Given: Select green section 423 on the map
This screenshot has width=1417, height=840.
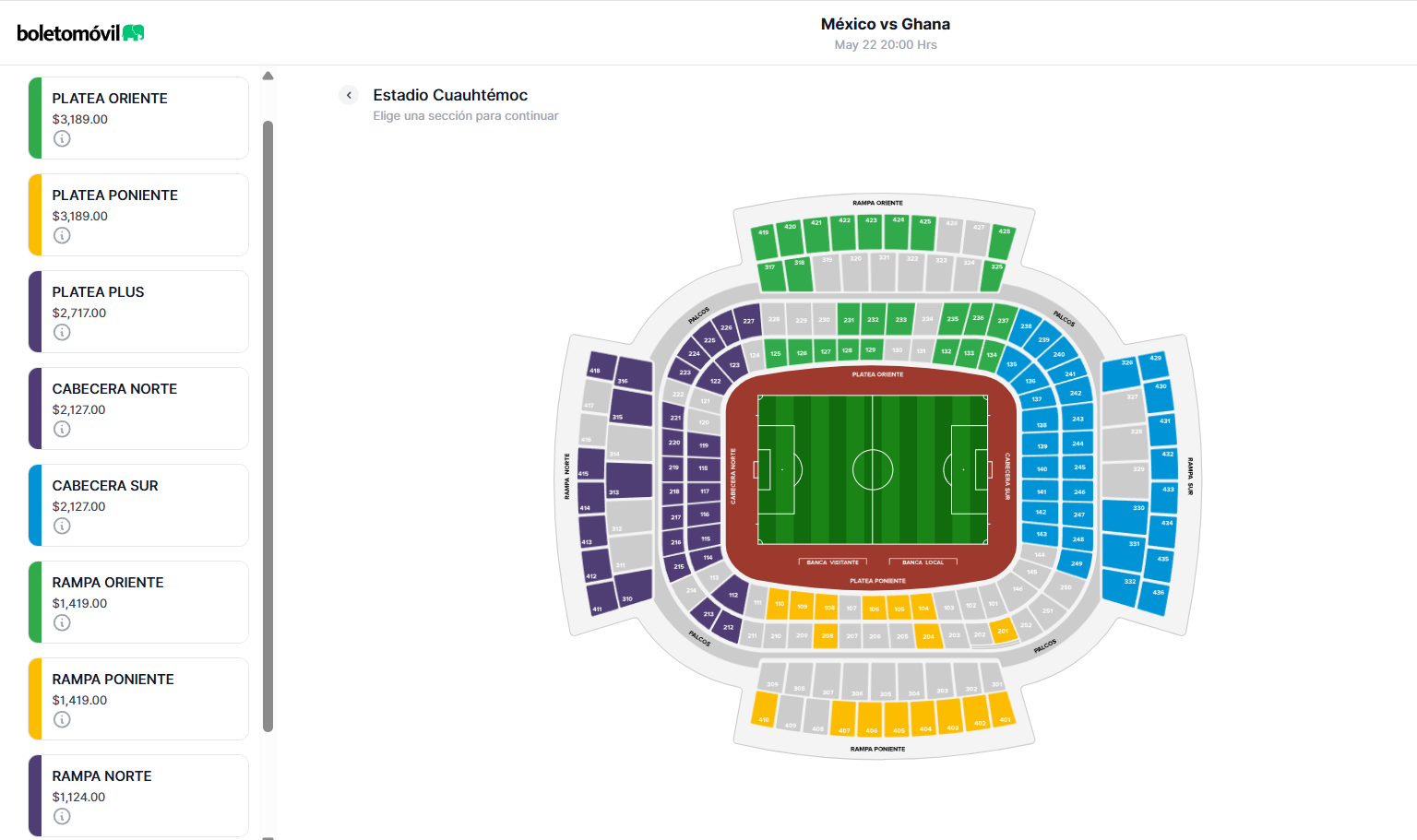Looking at the screenshot, I should 871,231.
